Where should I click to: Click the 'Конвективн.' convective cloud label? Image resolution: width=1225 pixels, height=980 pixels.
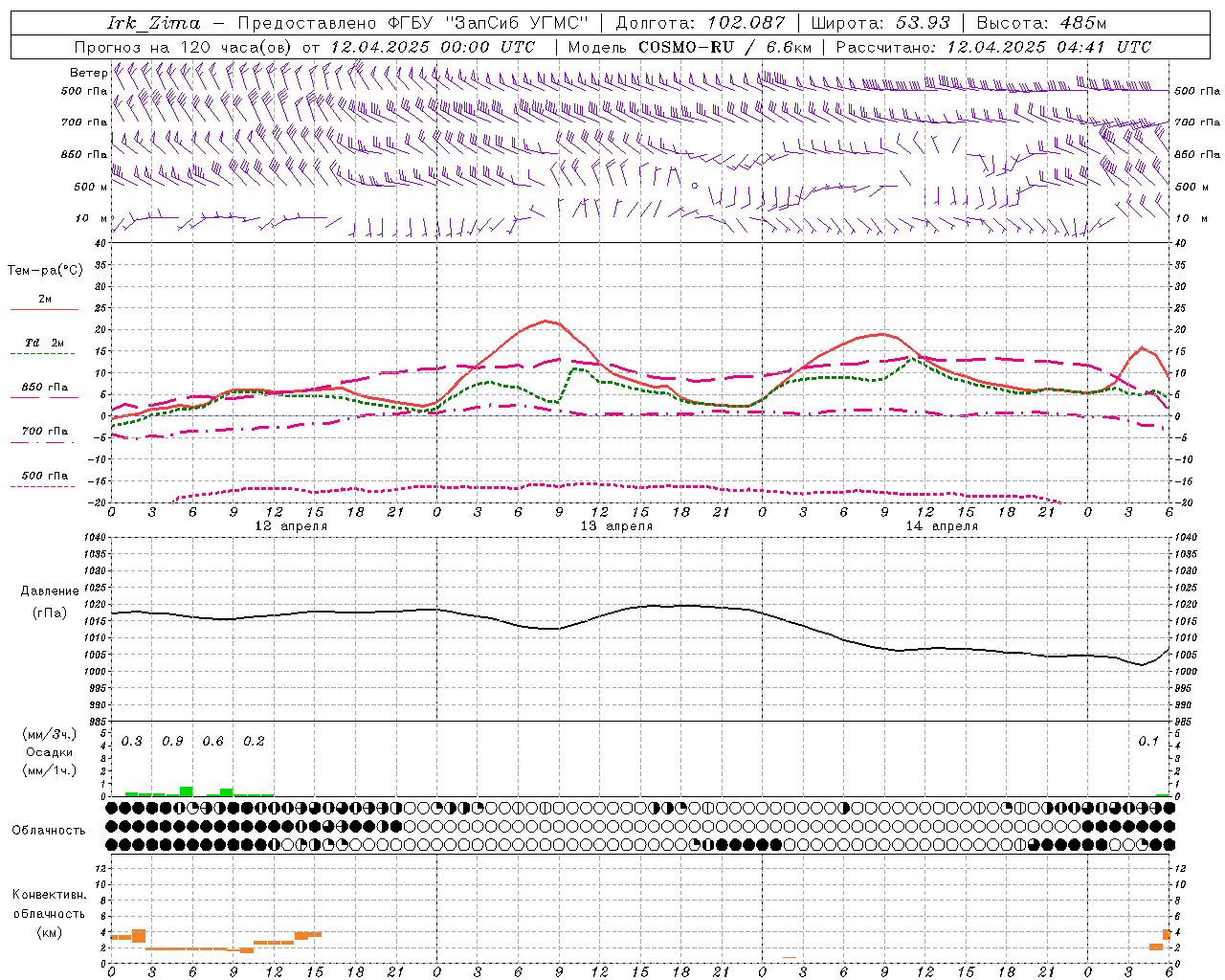coord(50,895)
